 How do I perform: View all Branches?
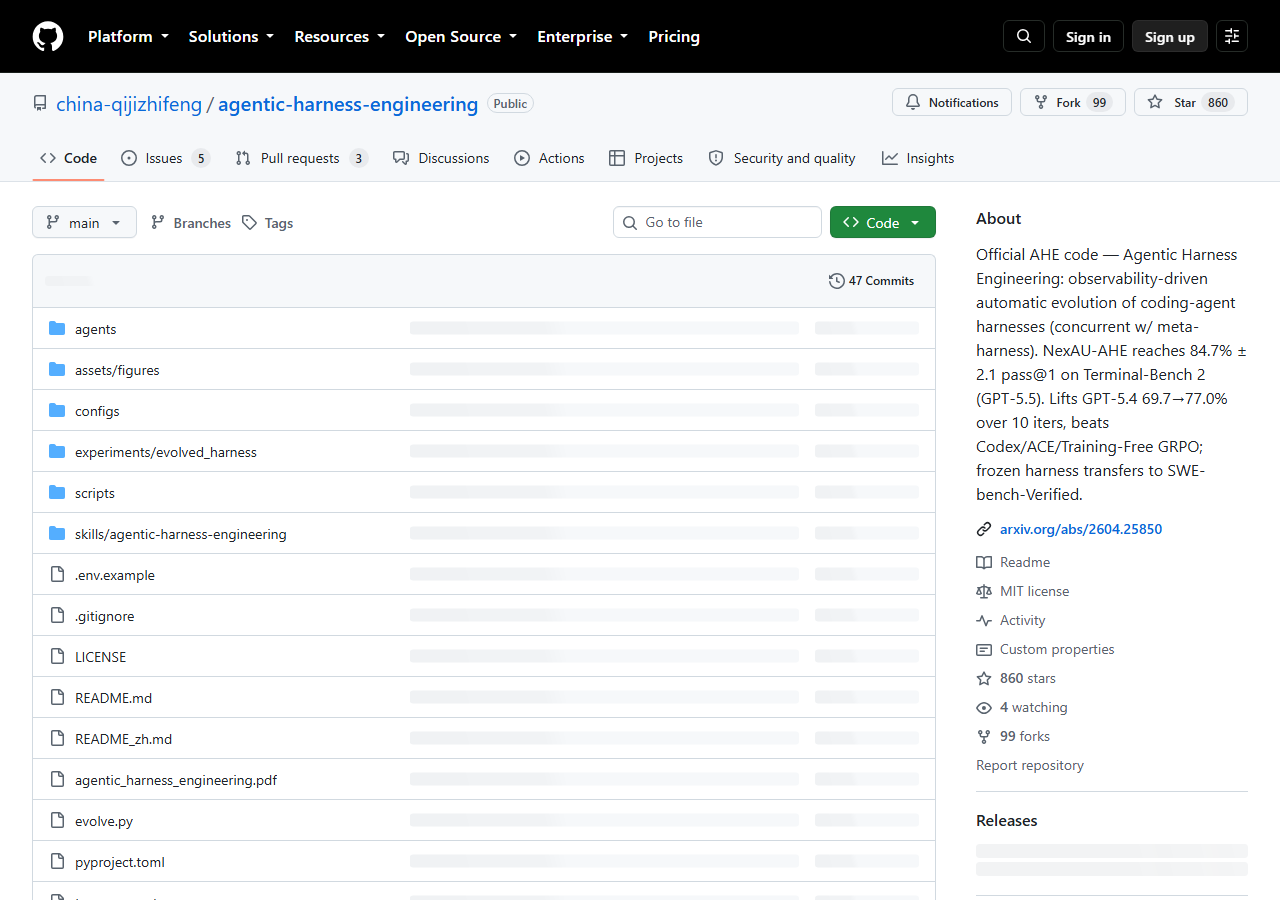(190, 223)
